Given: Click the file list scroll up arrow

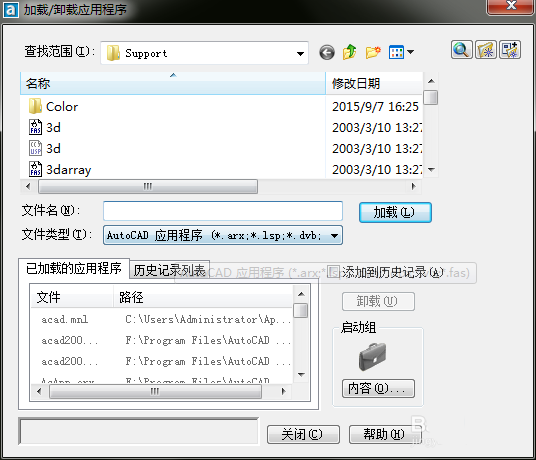Looking at the screenshot, I should click(x=431, y=81).
